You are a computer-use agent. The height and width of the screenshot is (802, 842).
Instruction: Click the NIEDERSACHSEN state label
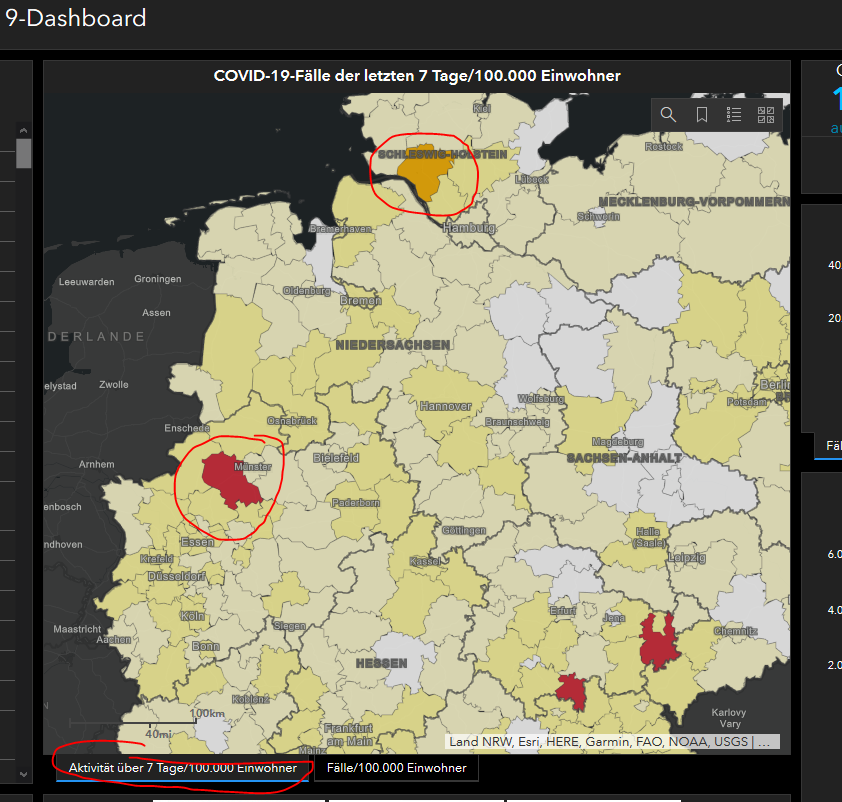[x=392, y=344]
